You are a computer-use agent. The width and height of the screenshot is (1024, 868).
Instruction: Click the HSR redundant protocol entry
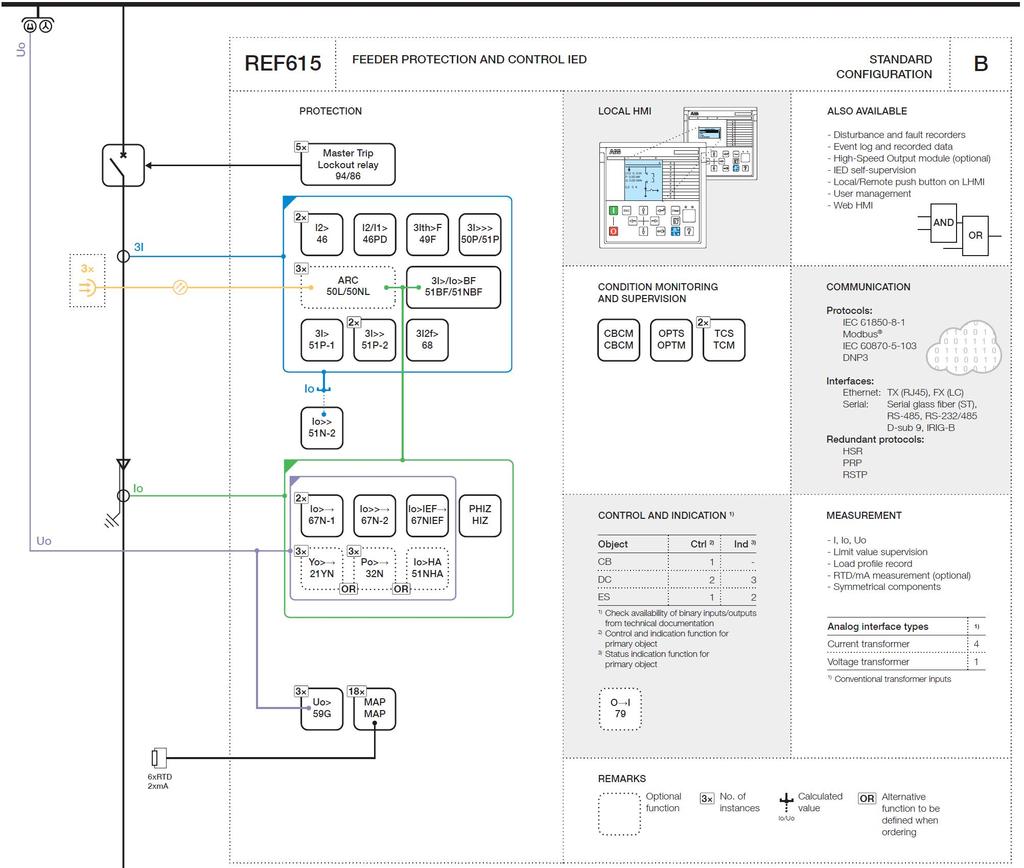852,451
